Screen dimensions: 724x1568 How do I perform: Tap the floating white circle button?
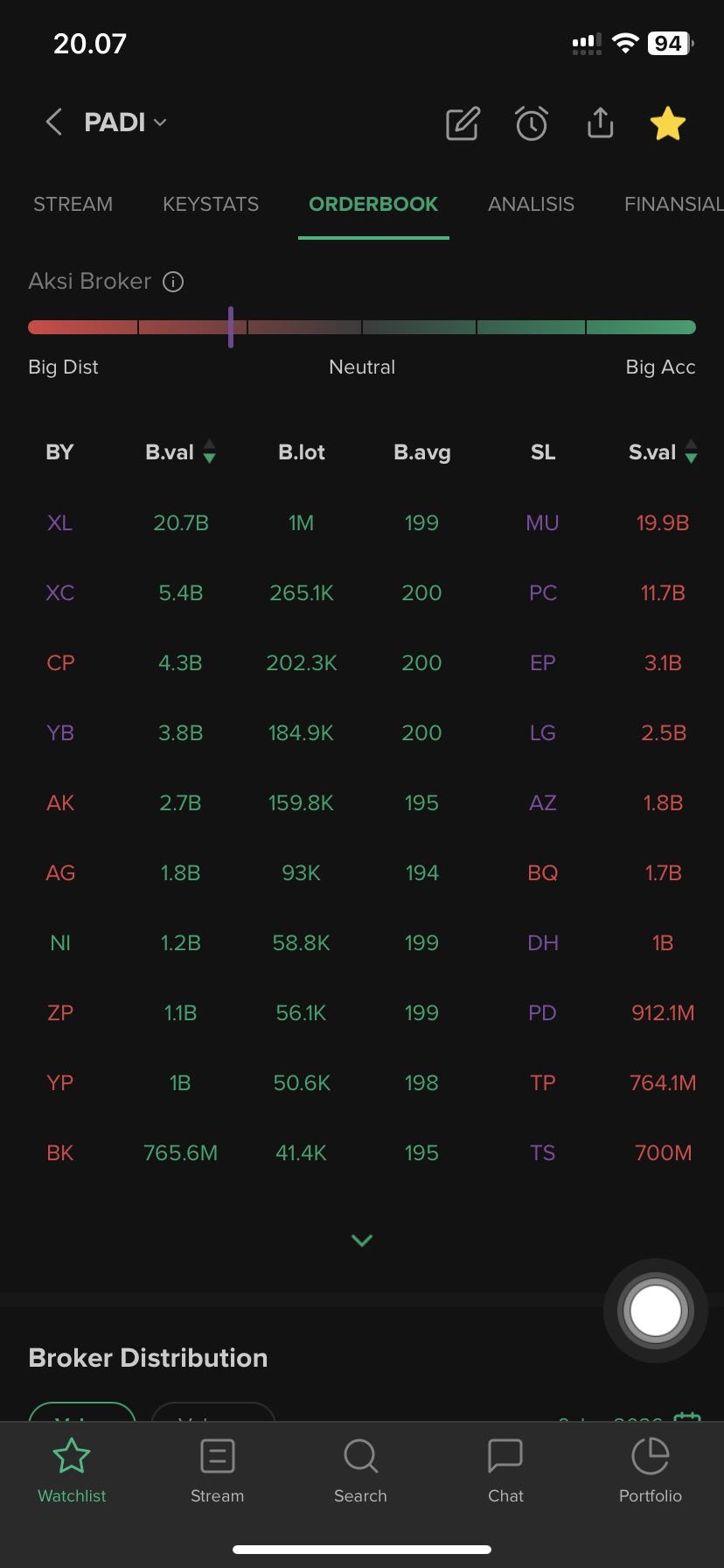[x=655, y=1311]
